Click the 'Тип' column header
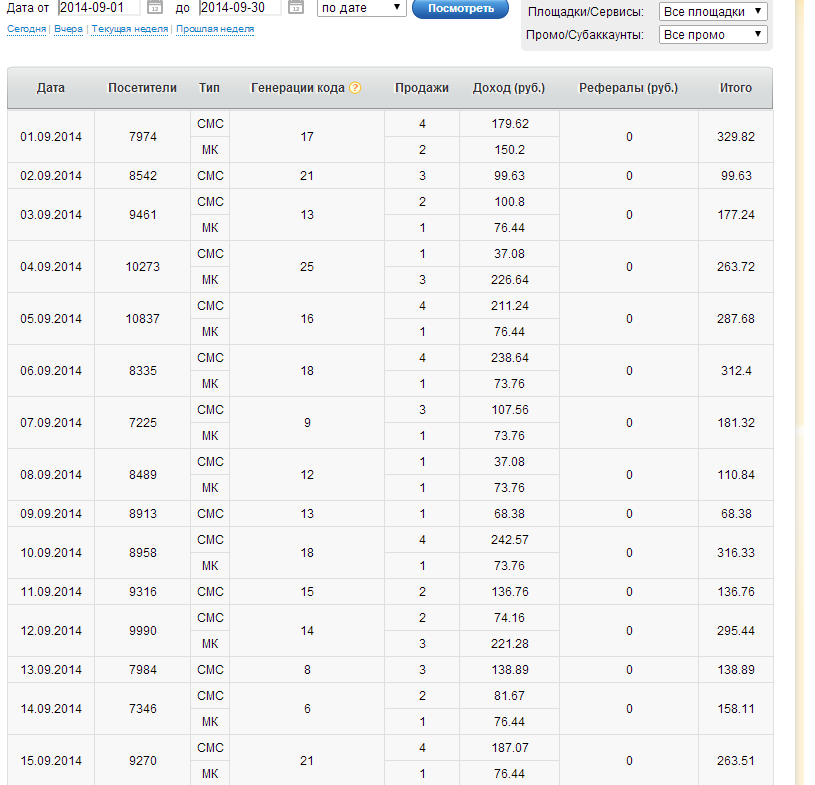This screenshot has width=815, height=785. 209,88
